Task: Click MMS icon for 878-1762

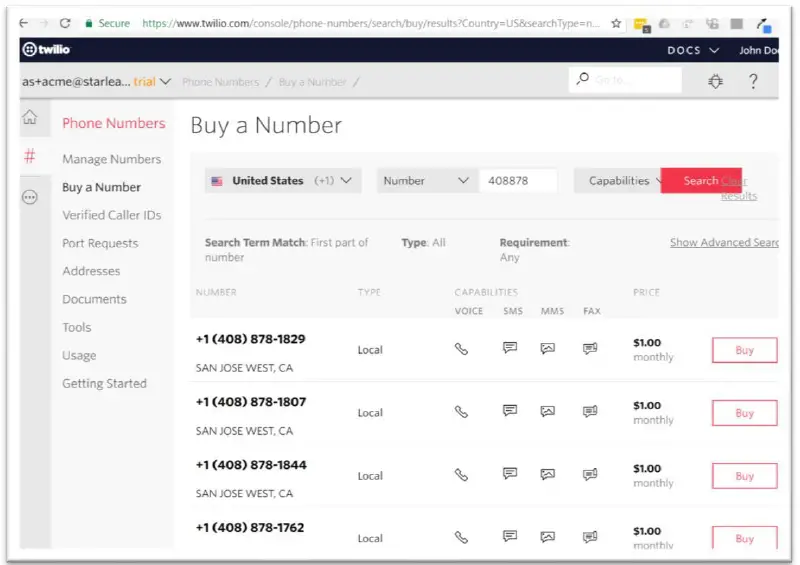Action: (x=547, y=537)
